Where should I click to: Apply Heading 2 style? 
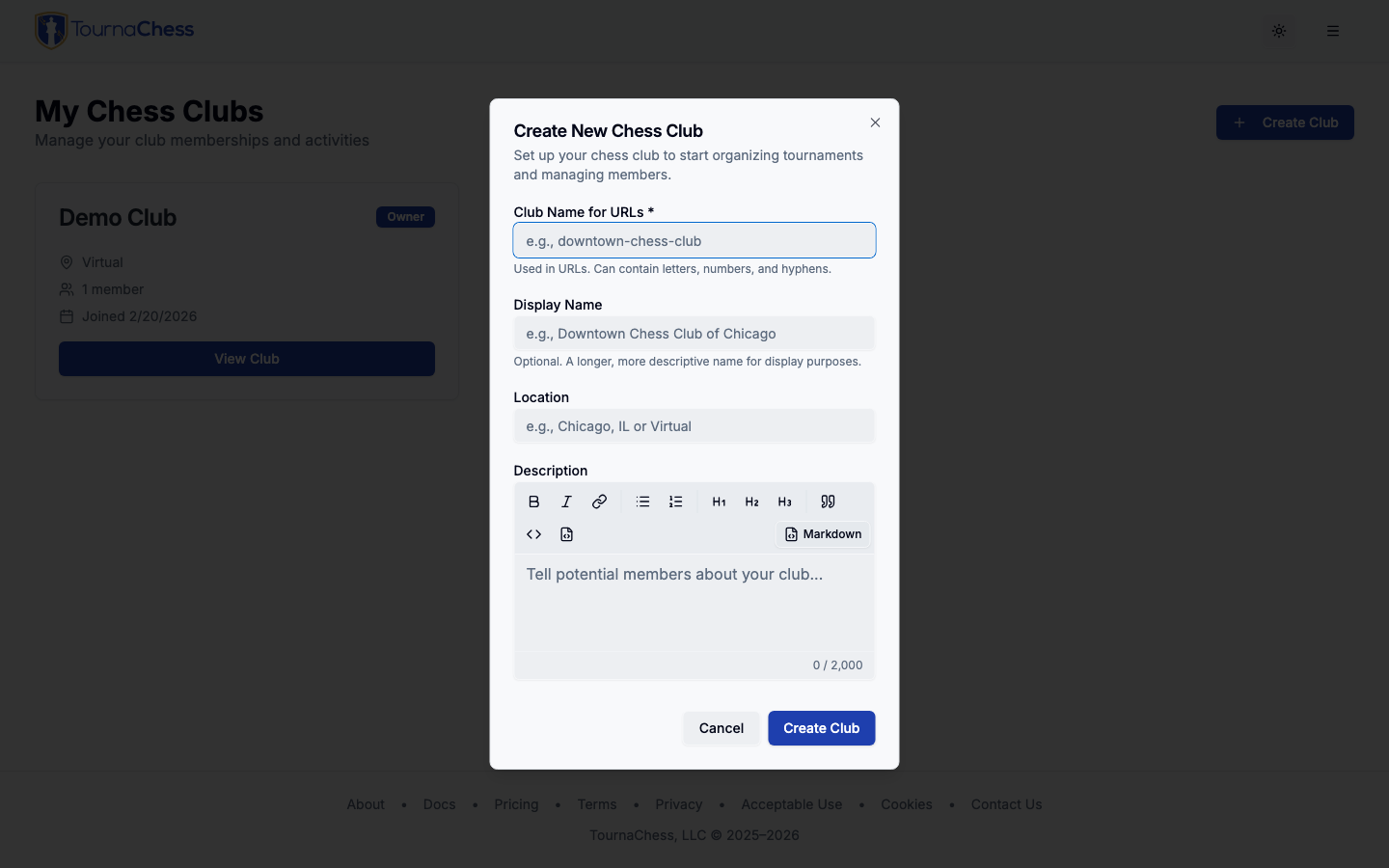(751, 502)
